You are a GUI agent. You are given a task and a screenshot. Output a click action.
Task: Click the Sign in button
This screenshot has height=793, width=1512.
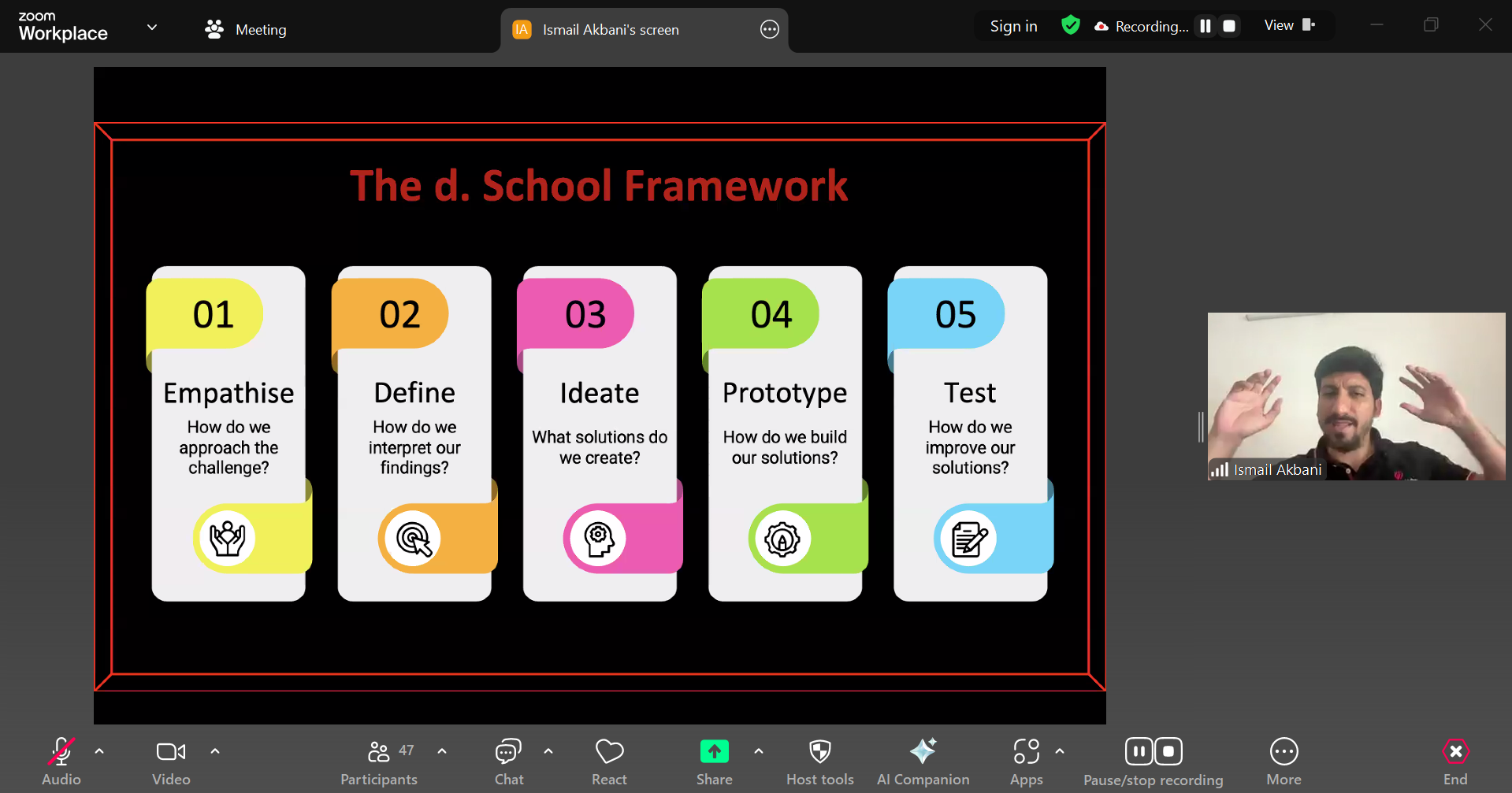[1013, 26]
